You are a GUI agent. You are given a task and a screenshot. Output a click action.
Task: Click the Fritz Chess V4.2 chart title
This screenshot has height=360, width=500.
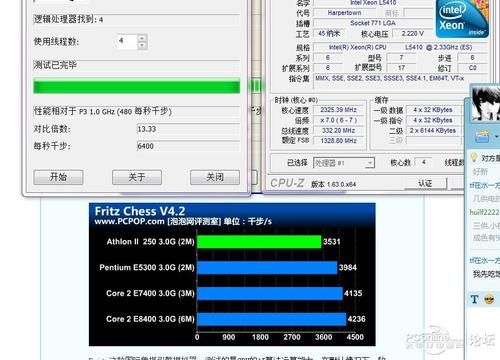coord(140,211)
